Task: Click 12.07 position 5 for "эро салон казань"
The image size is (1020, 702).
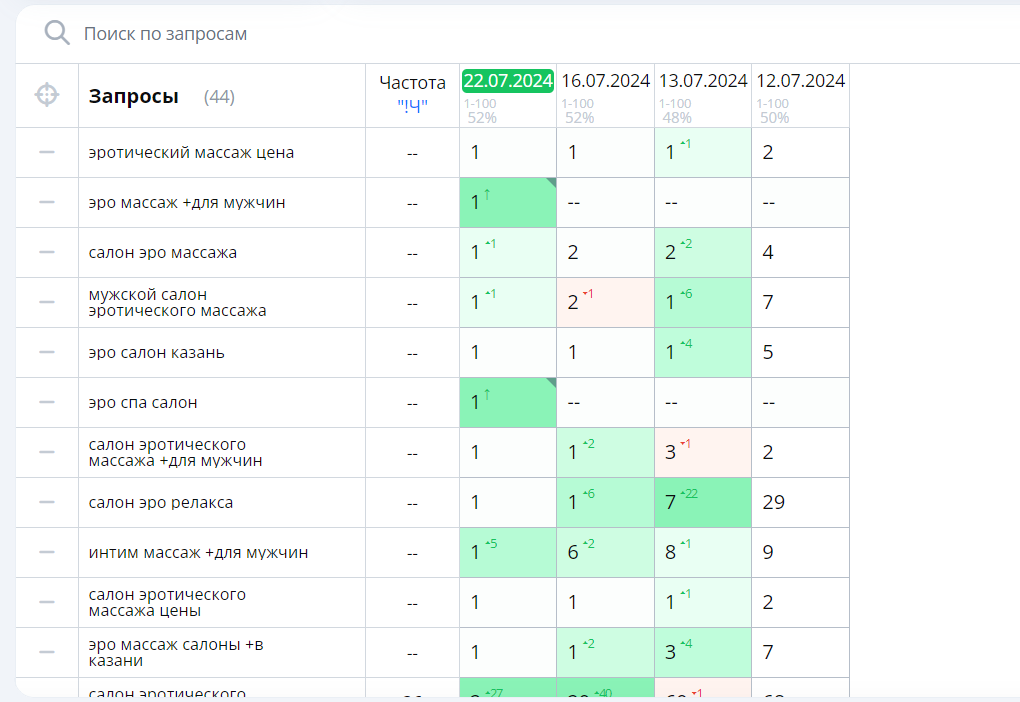Action: [801, 353]
